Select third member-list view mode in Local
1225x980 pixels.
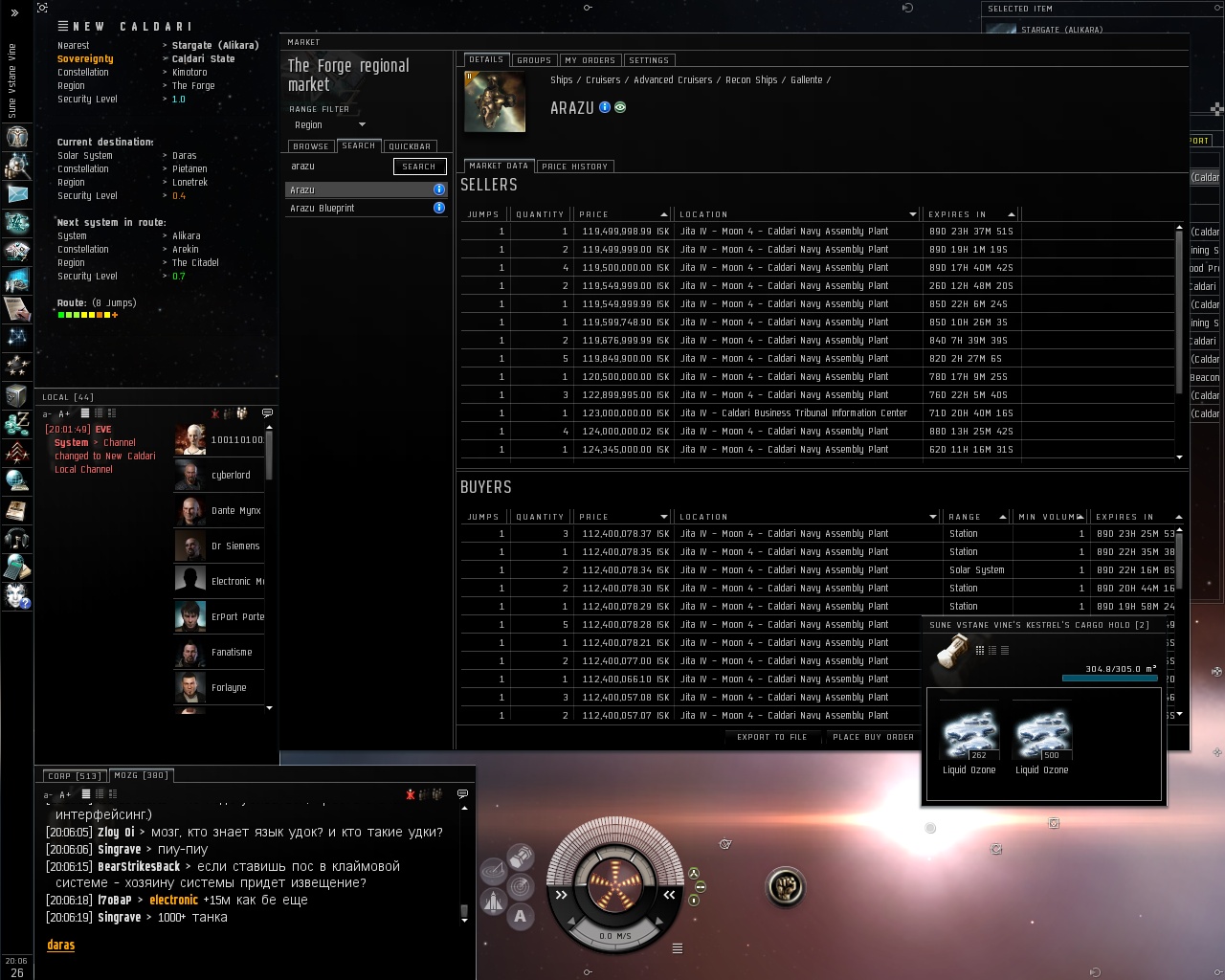coord(112,413)
